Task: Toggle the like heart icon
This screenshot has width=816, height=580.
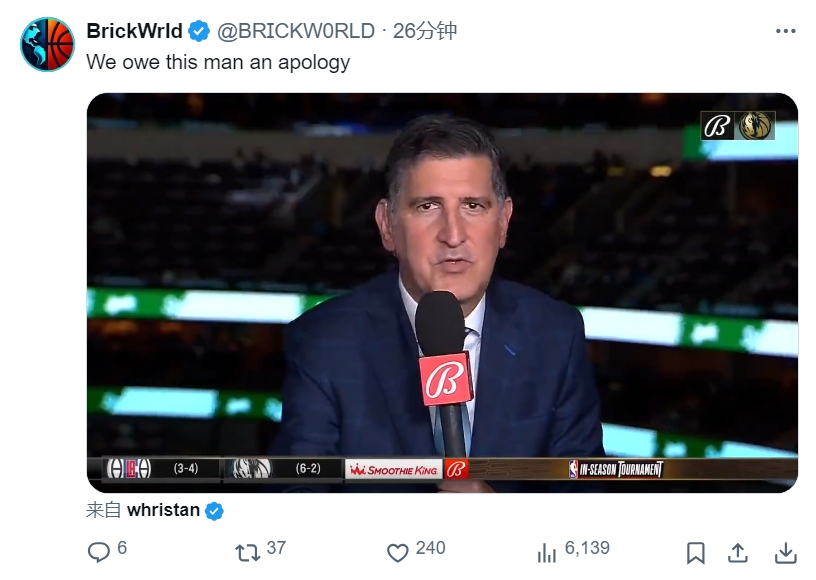Action: pos(398,552)
